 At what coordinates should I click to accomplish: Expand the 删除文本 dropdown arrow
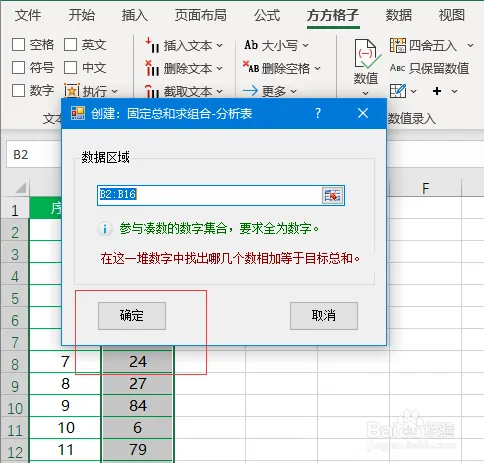pyautogui.click(x=219, y=69)
